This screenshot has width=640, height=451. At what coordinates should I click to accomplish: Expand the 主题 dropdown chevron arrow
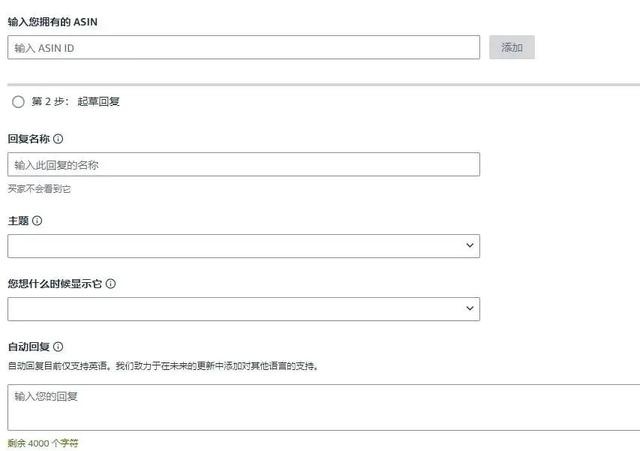click(470, 245)
